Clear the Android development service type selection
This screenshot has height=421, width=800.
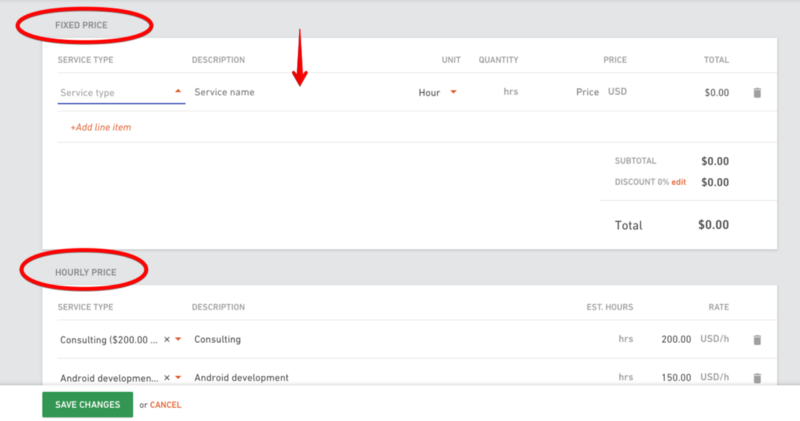[167, 378]
